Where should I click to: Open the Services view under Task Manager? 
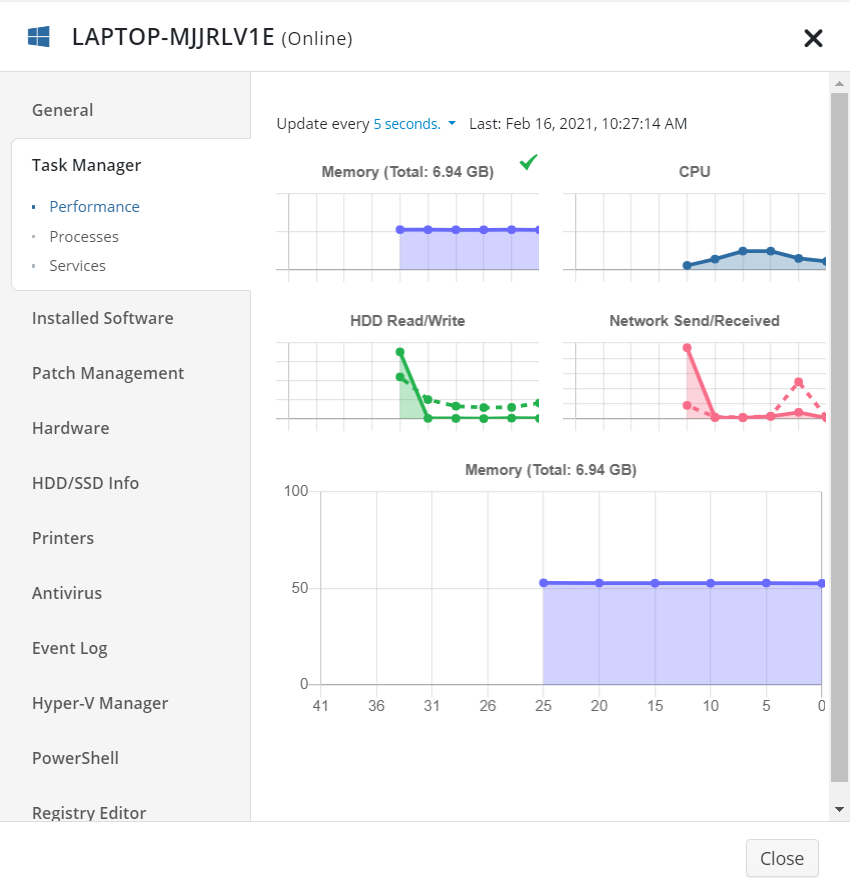[77, 265]
